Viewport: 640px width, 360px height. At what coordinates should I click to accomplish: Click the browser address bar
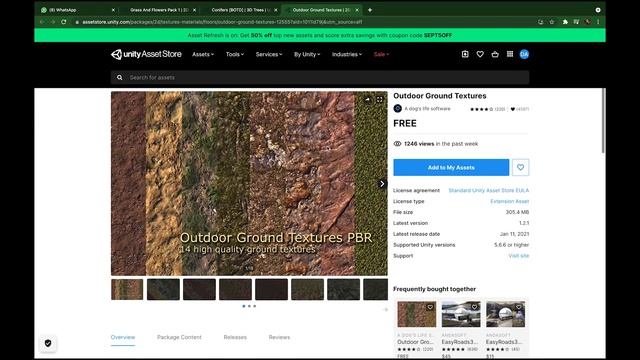[x=302, y=22]
